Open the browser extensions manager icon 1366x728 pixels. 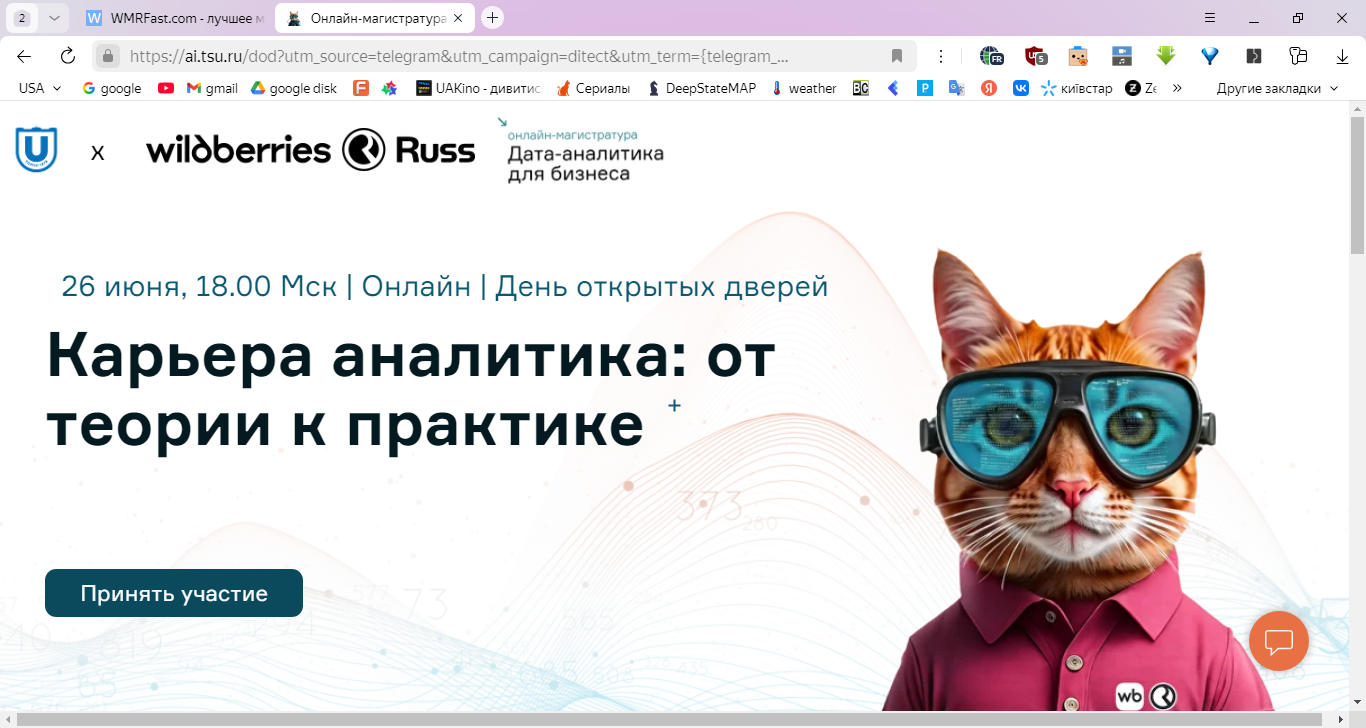coord(1298,56)
